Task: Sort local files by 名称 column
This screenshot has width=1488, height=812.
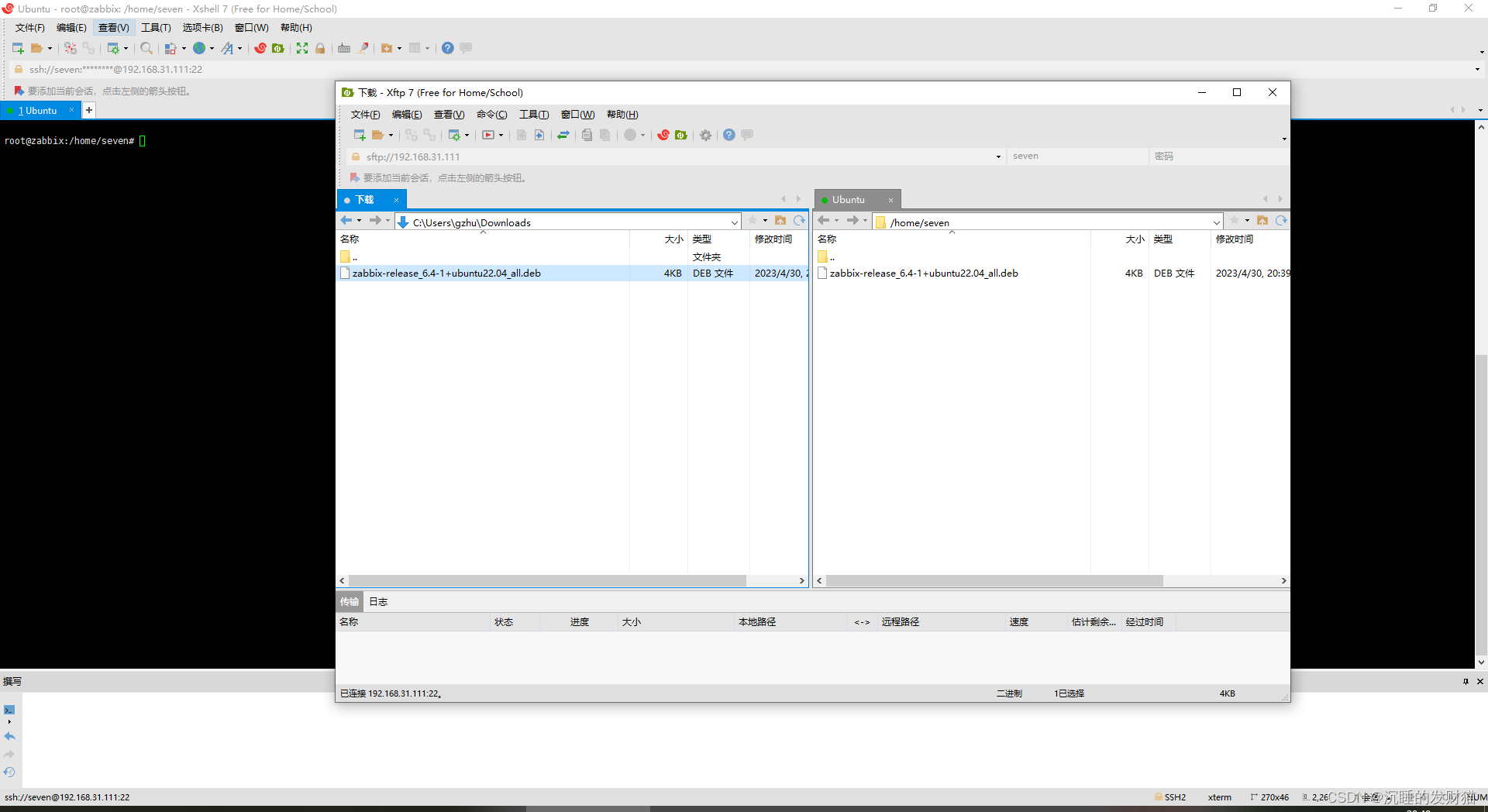Action: (x=483, y=239)
